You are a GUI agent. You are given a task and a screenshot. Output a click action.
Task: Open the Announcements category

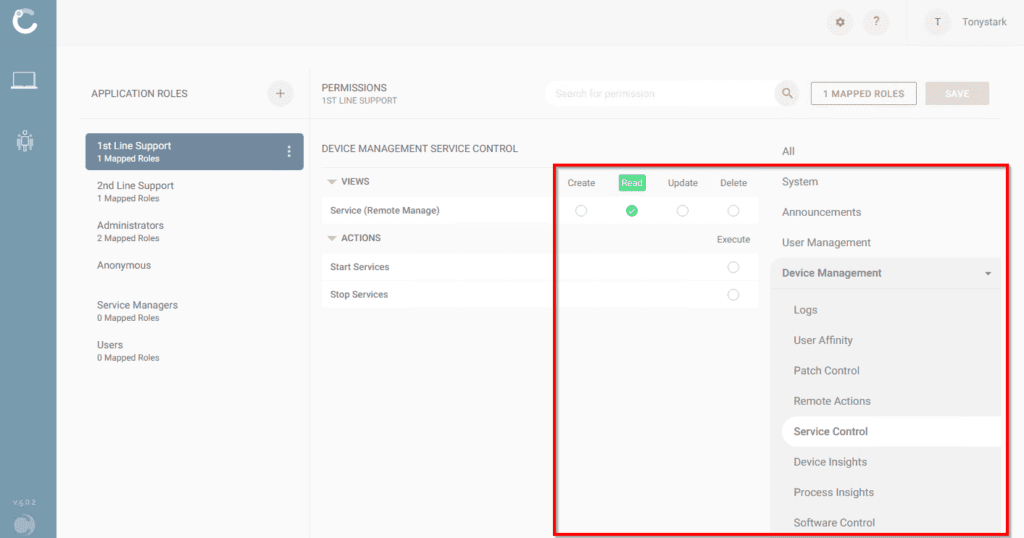821,212
